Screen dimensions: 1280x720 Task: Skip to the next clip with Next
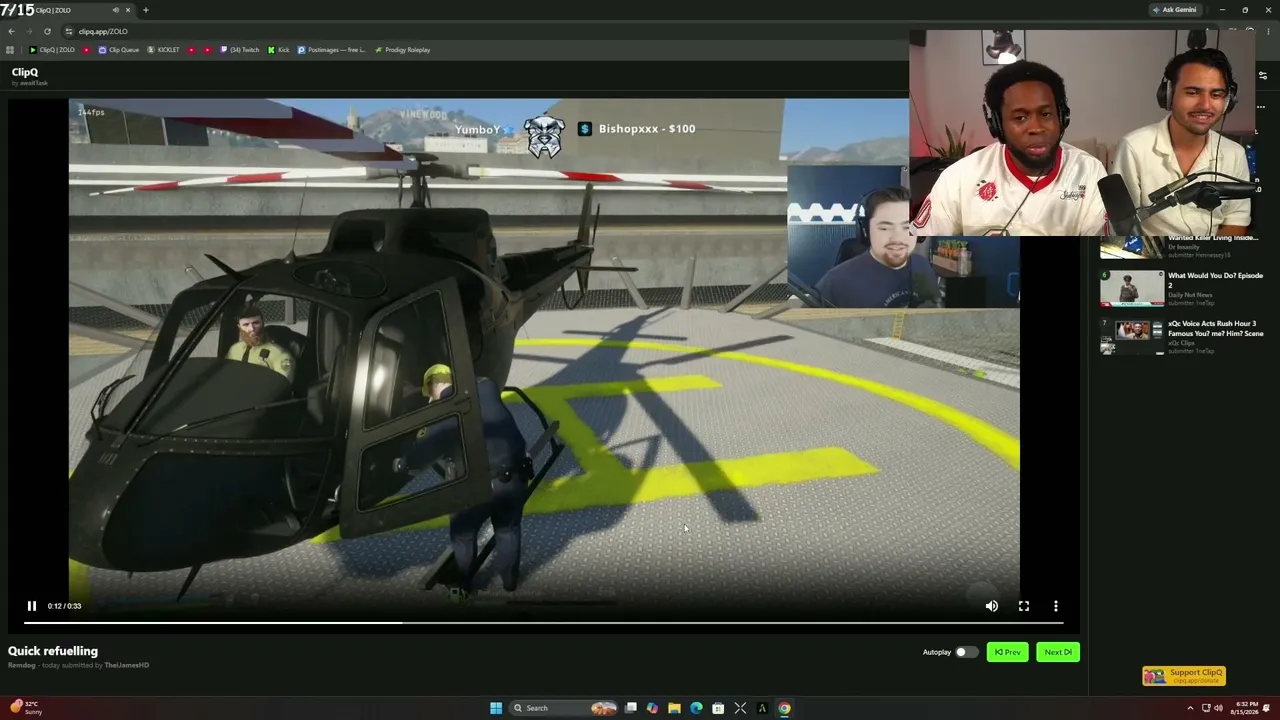1058,652
